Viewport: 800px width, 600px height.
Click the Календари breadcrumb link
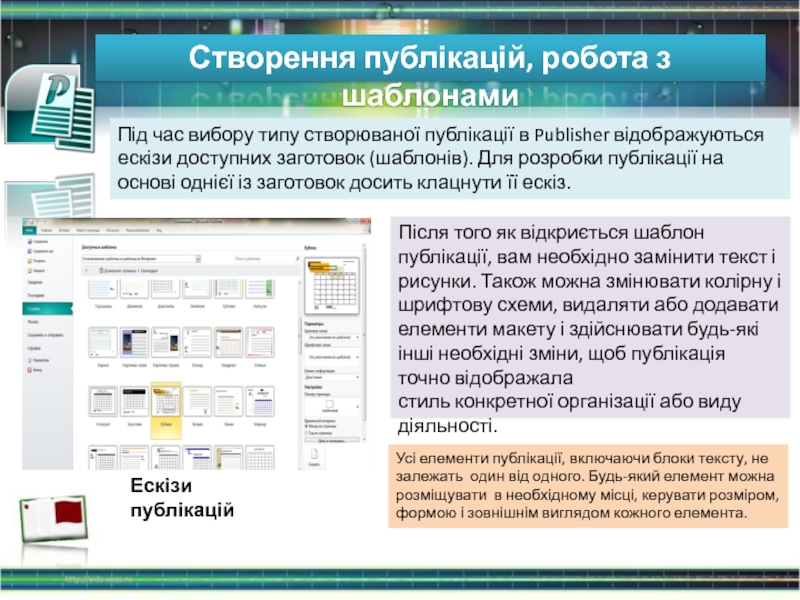(149, 270)
